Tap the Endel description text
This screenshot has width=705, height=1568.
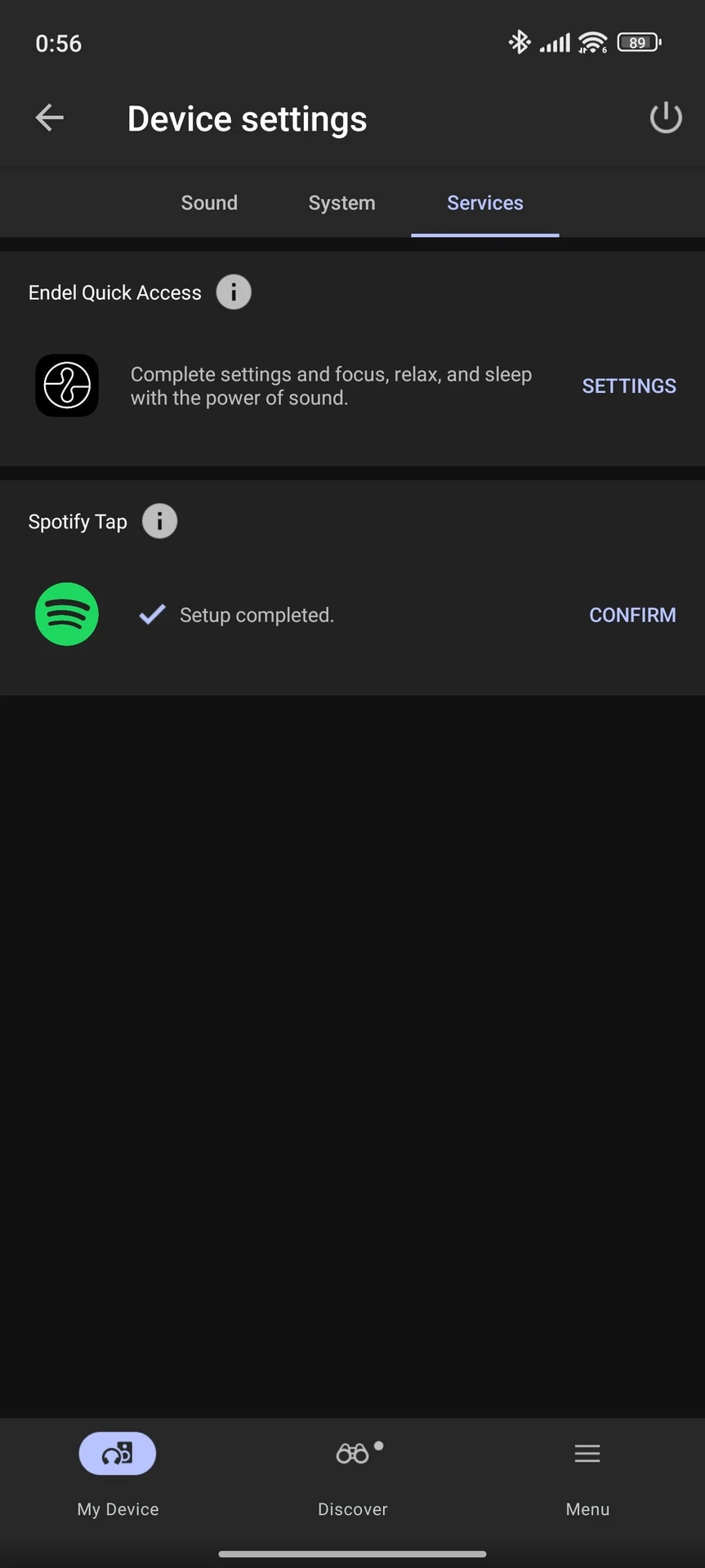[x=331, y=385]
